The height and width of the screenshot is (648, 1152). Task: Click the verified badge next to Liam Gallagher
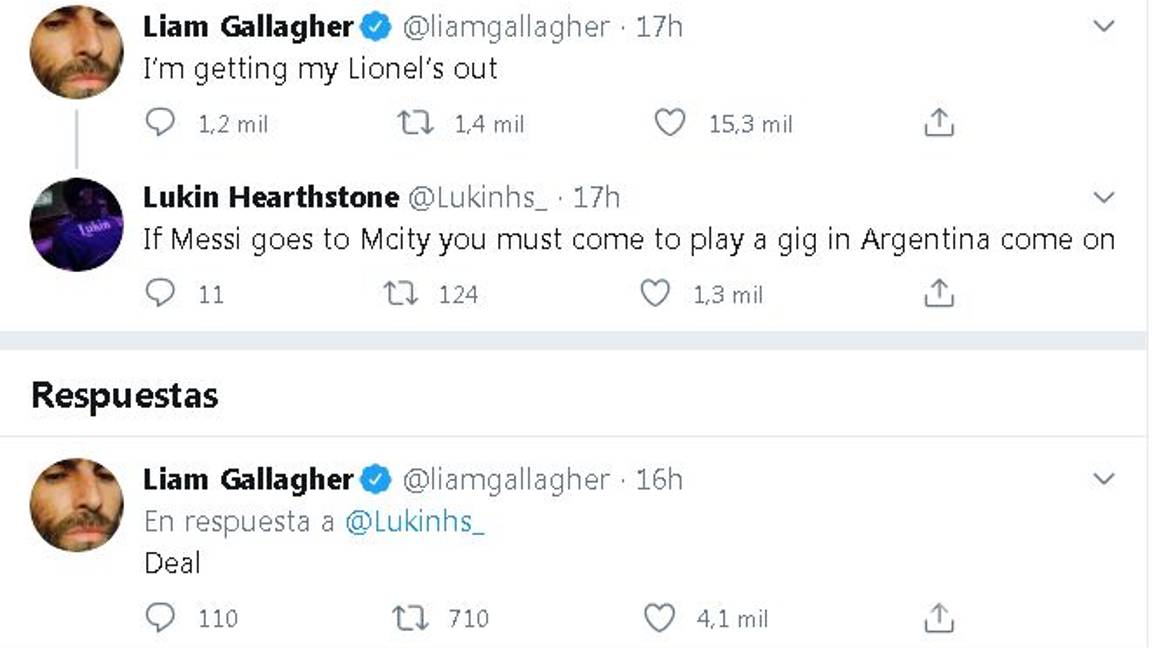(375, 27)
